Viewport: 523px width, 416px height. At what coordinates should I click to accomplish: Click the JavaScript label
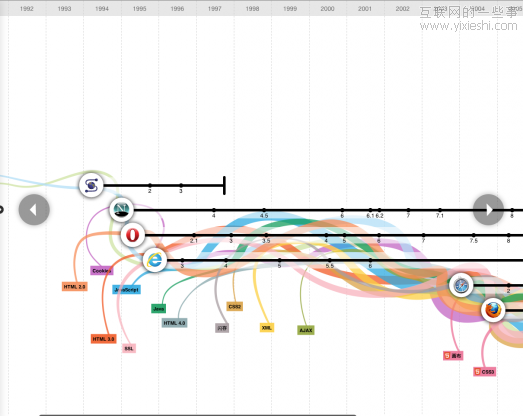pos(126,290)
